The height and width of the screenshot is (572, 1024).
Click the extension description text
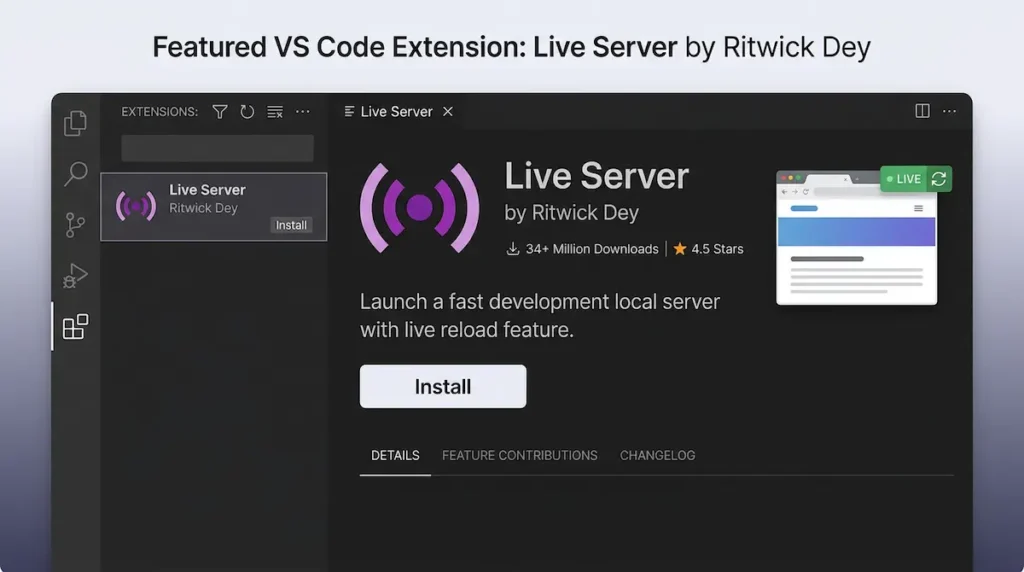click(x=539, y=315)
